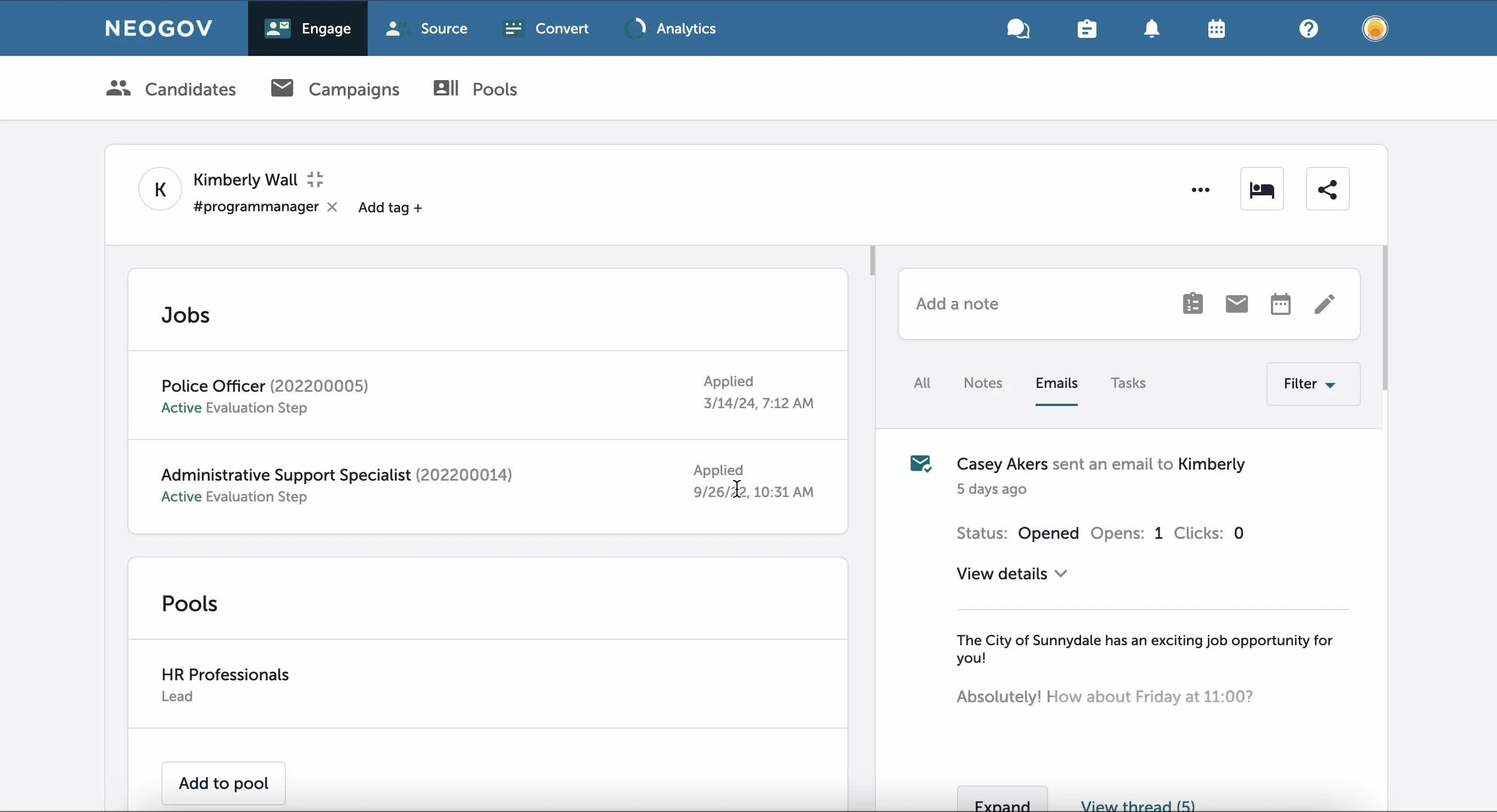Go to the Analytics module
This screenshot has height=812, width=1497.
pos(669,29)
